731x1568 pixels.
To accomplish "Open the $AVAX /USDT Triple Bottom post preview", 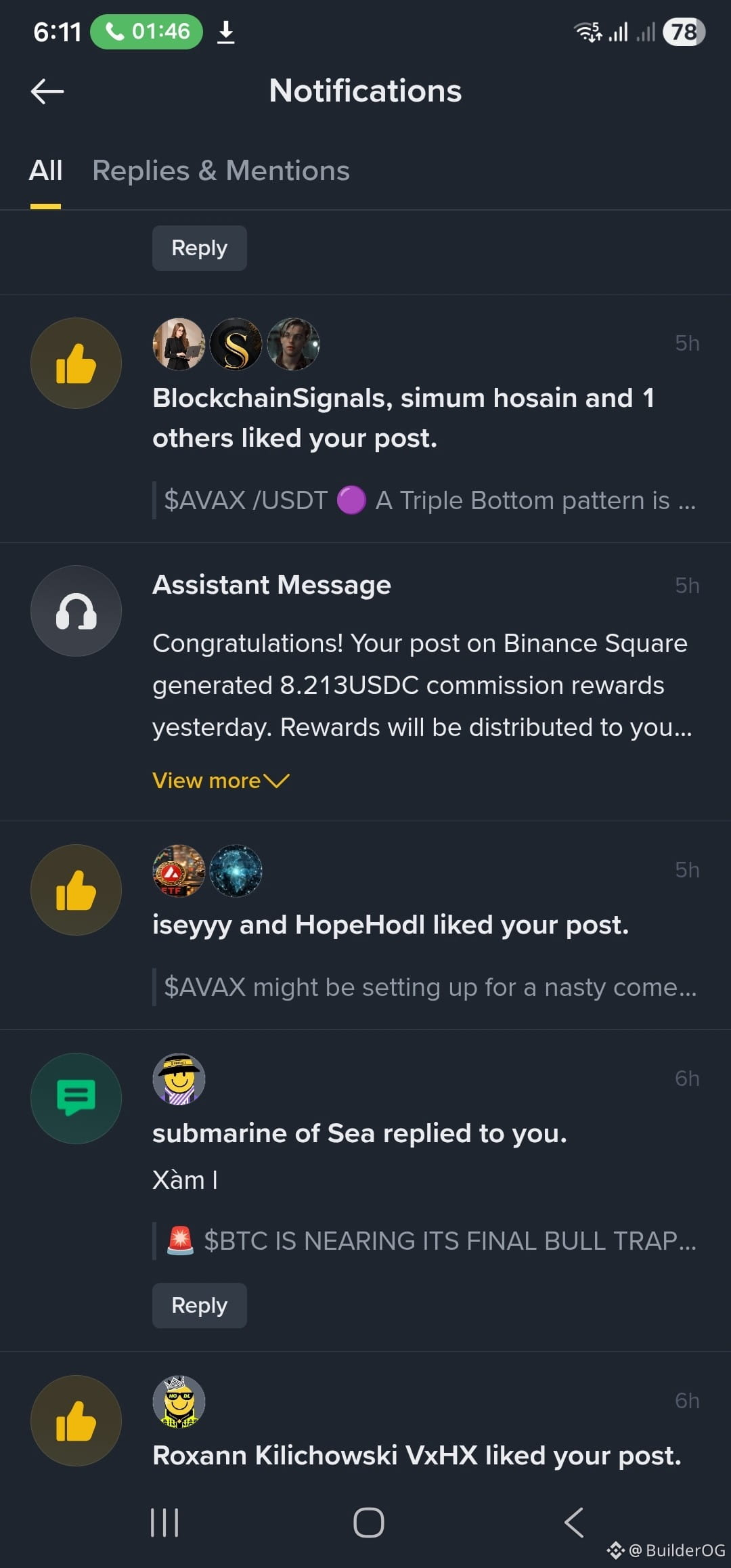I will [429, 500].
